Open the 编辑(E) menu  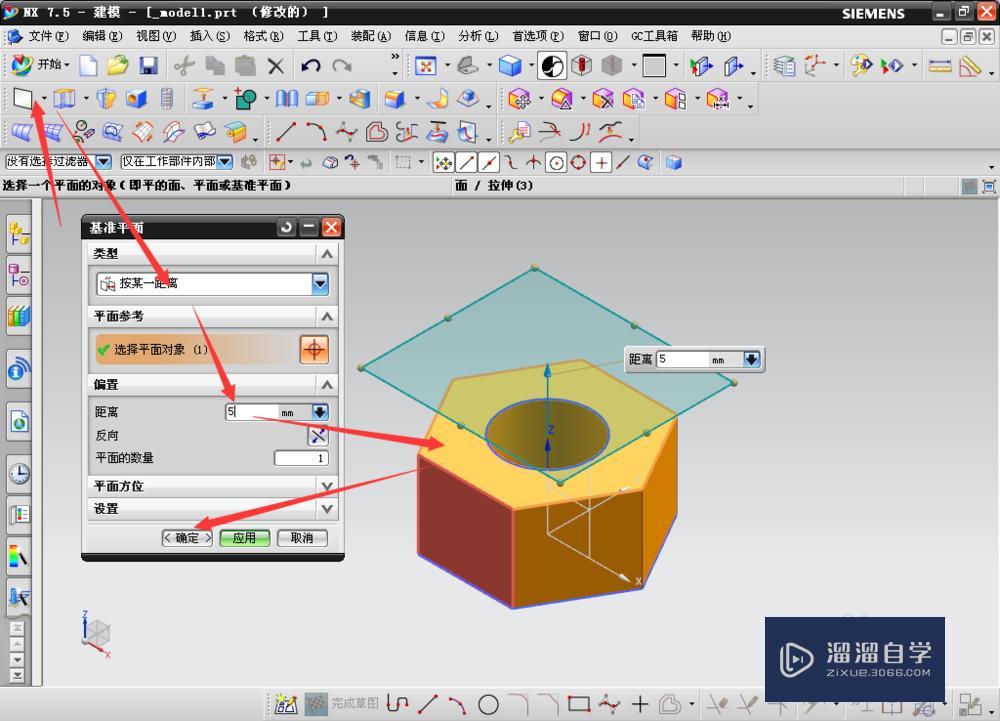(x=102, y=36)
